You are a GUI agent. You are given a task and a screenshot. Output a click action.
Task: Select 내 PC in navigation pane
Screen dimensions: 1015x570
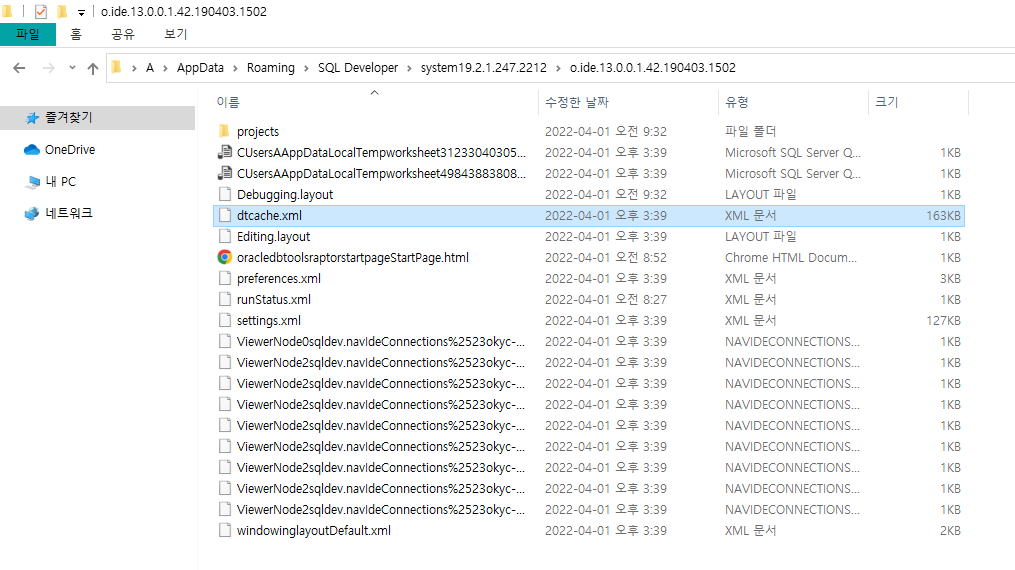tap(60, 182)
